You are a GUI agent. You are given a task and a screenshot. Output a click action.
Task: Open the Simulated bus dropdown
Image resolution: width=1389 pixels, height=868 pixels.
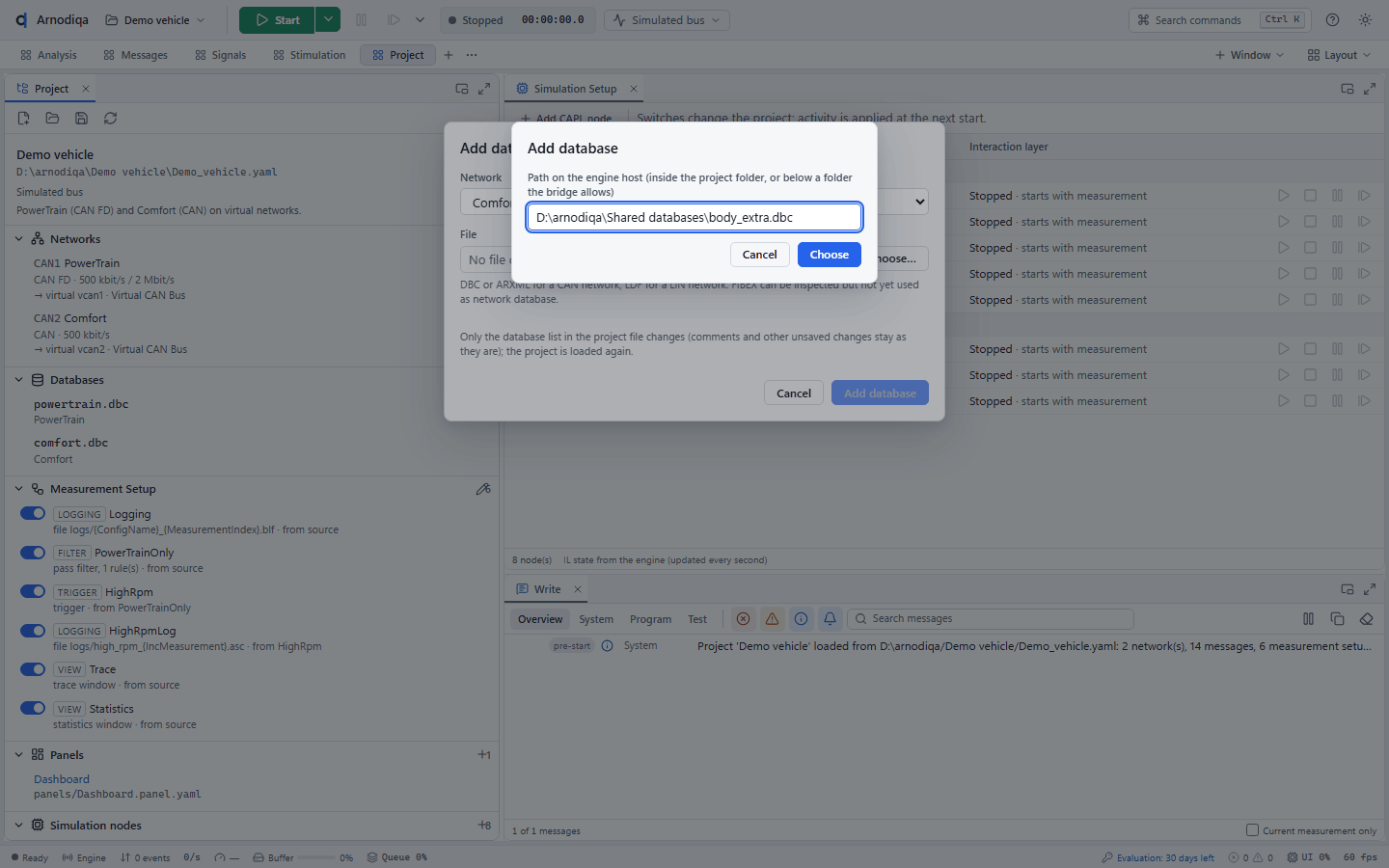pyautogui.click(x=667, y=20)
